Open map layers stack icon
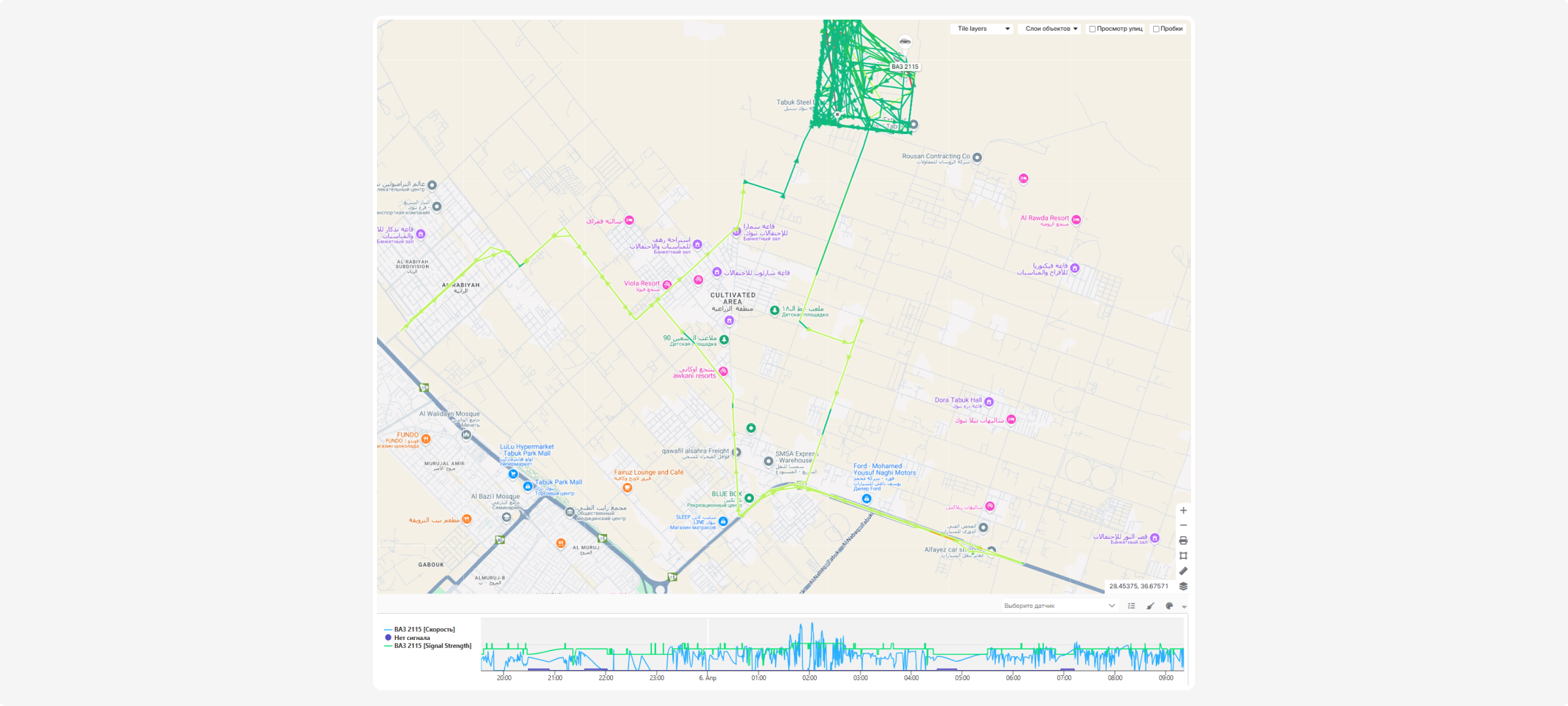This screenshot has width=1568, height=706. tap(1183, 586)
